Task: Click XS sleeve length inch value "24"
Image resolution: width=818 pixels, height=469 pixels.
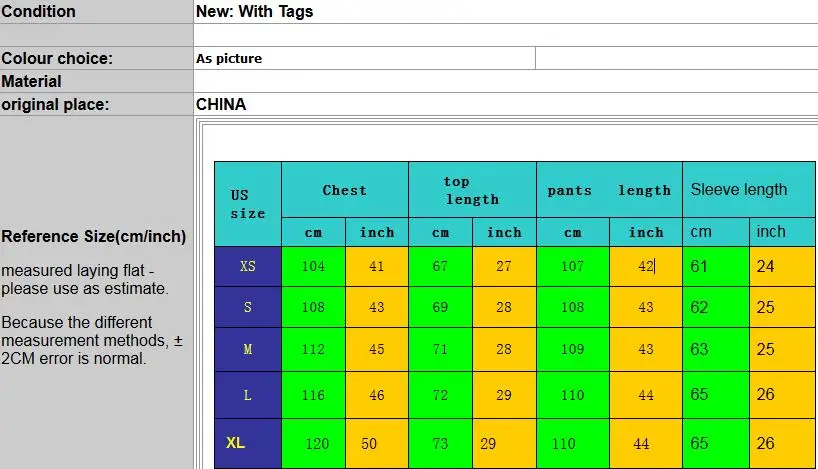Action: [783, 266]
